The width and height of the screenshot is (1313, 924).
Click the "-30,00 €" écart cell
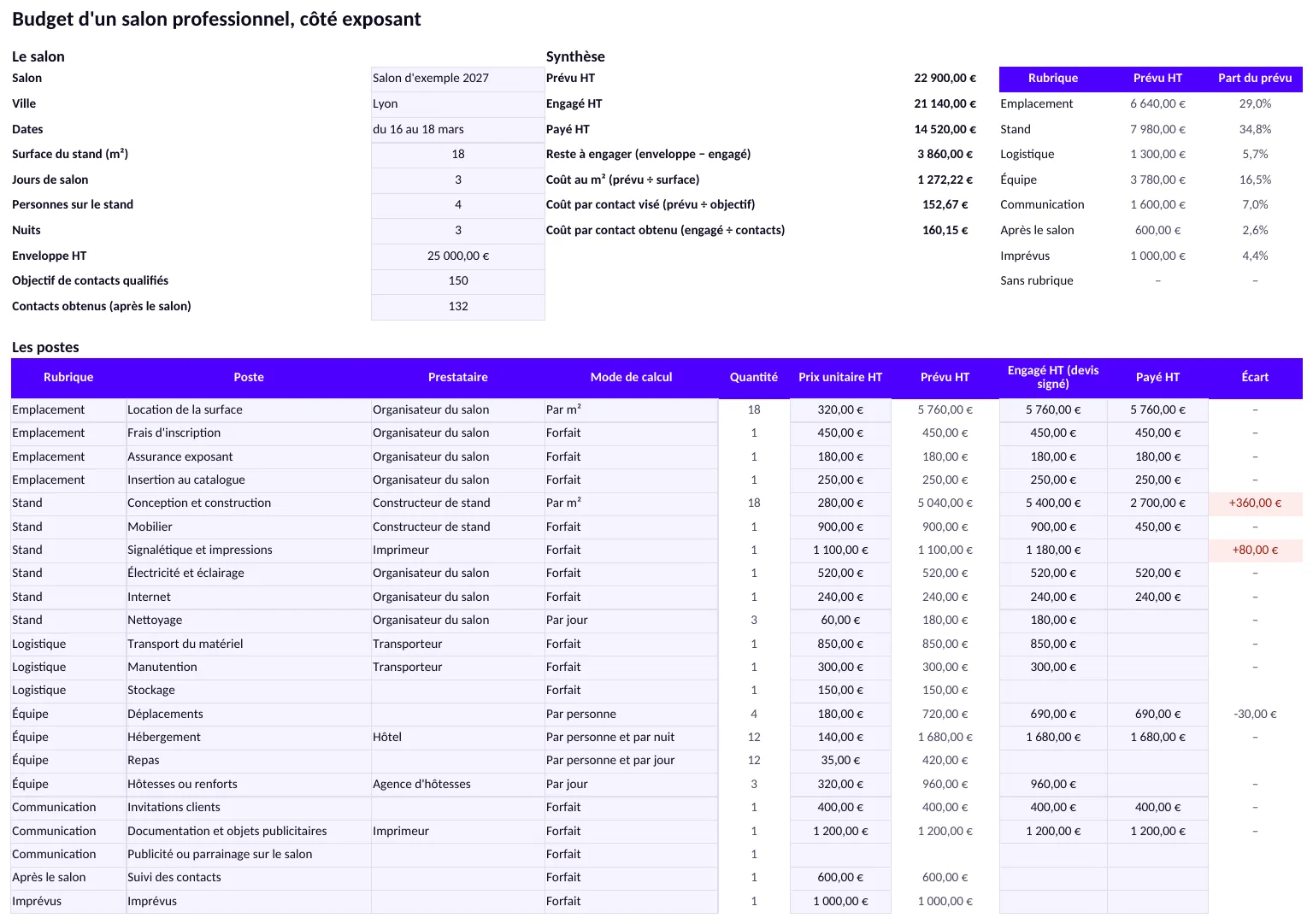coord(1255,715)
